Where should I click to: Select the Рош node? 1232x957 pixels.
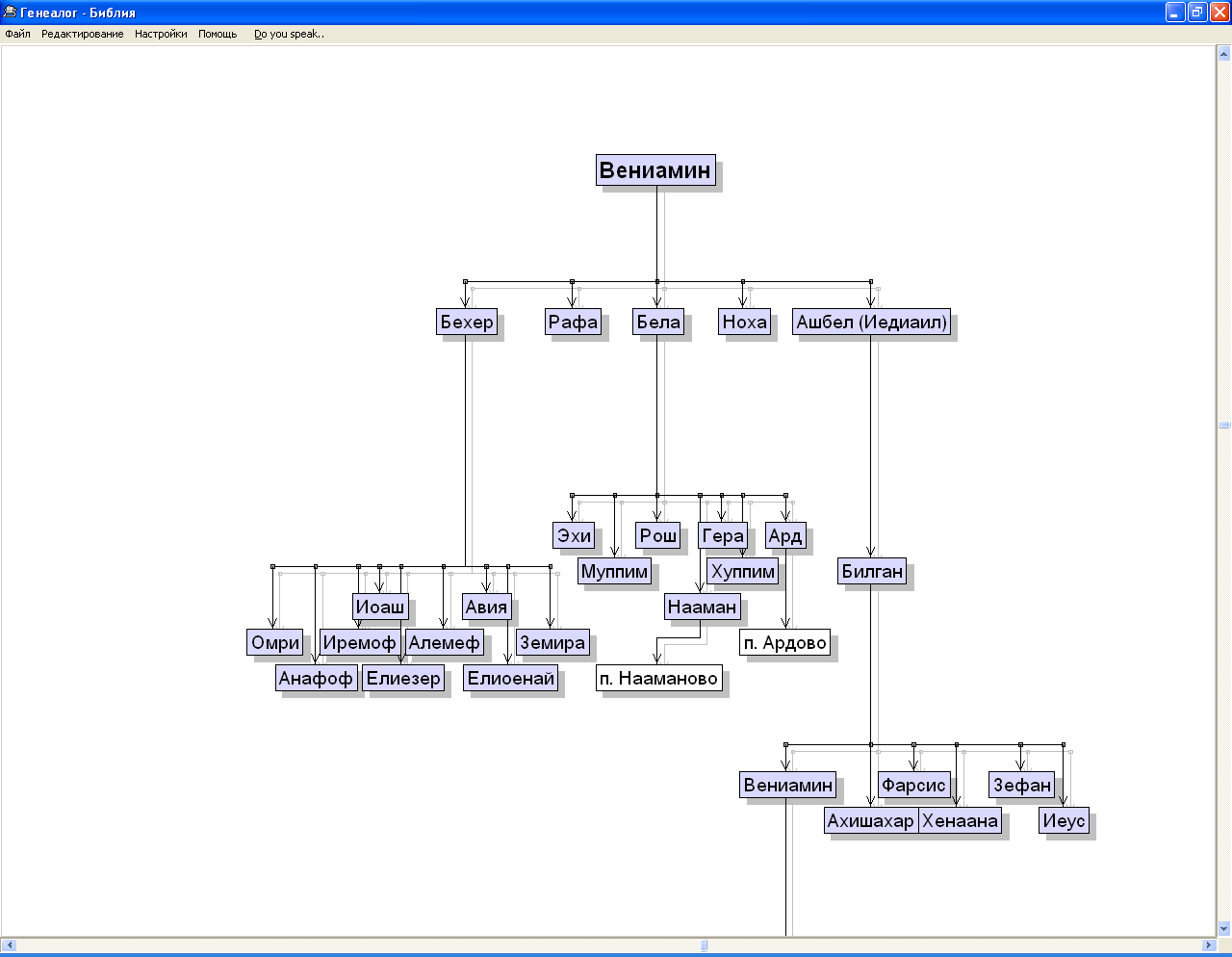coord(658,535)
